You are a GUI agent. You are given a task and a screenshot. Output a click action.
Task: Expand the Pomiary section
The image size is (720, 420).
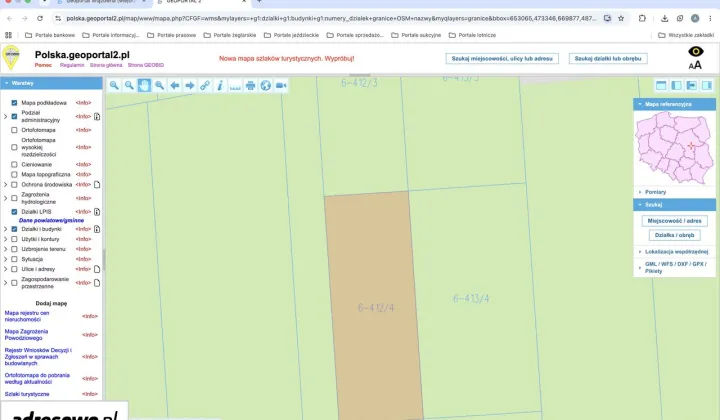(x=674, y=192)
